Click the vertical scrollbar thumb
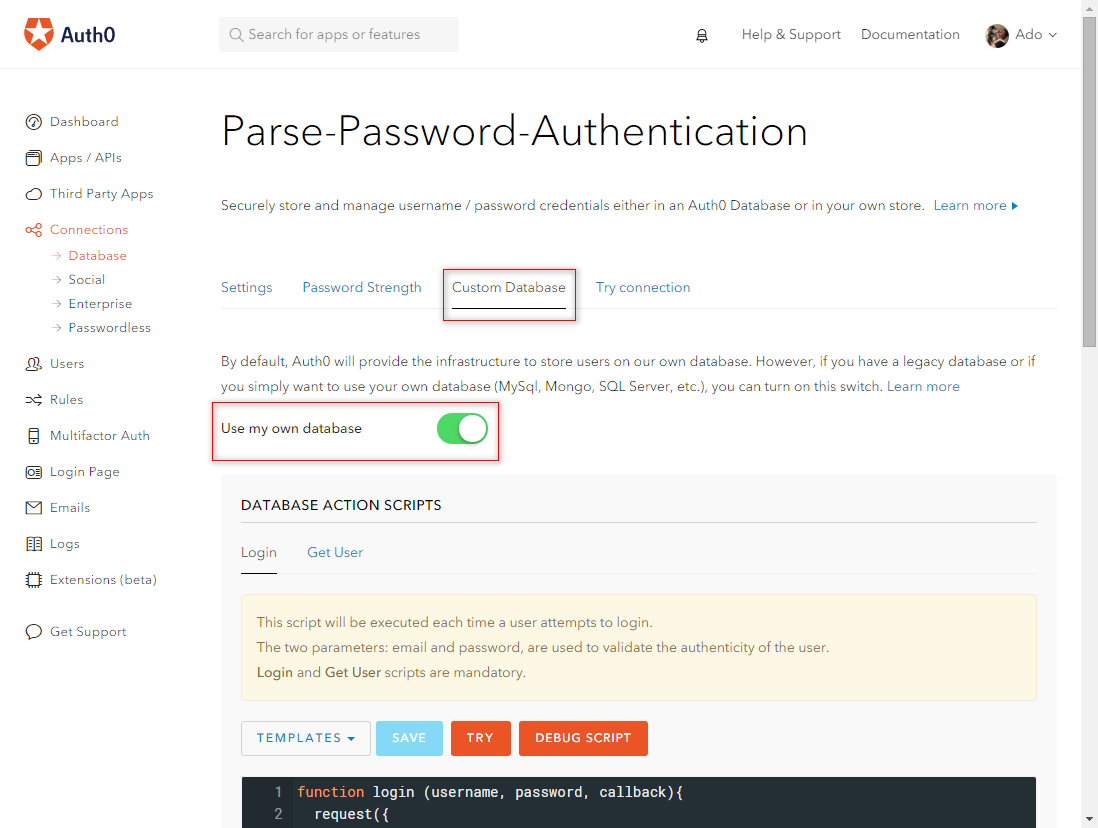The width and height of the screenshot is (1098, 828). 1089,182
